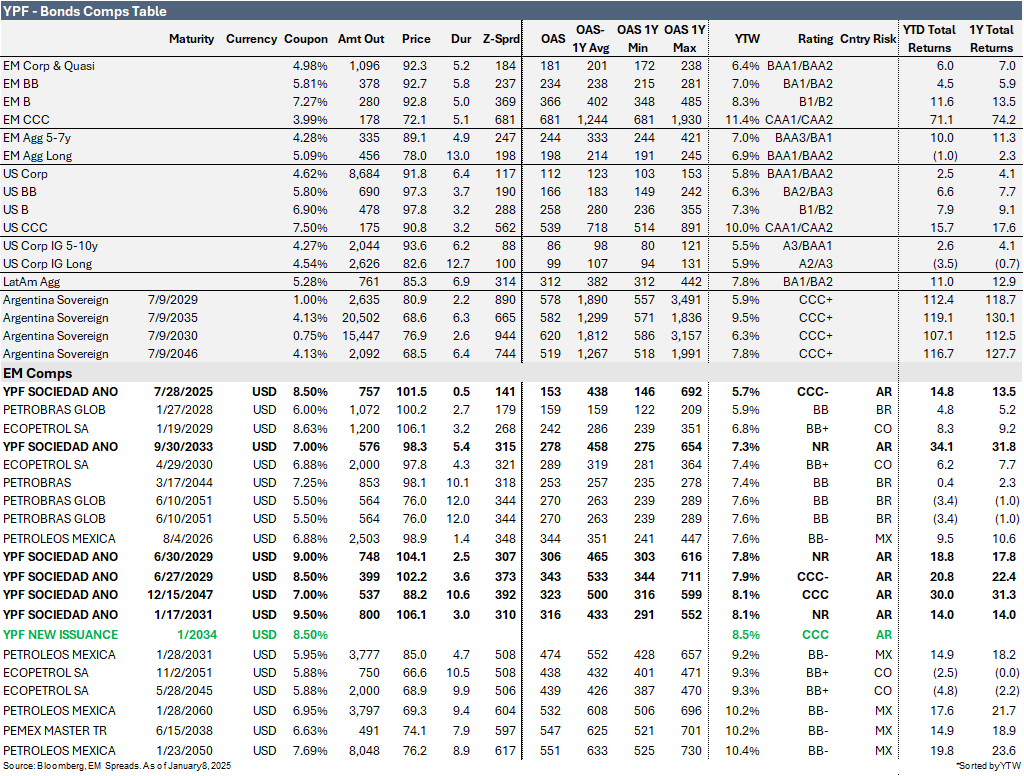Click Petroleos Mexica maturity 1/23/2050

tap(185, 751)
